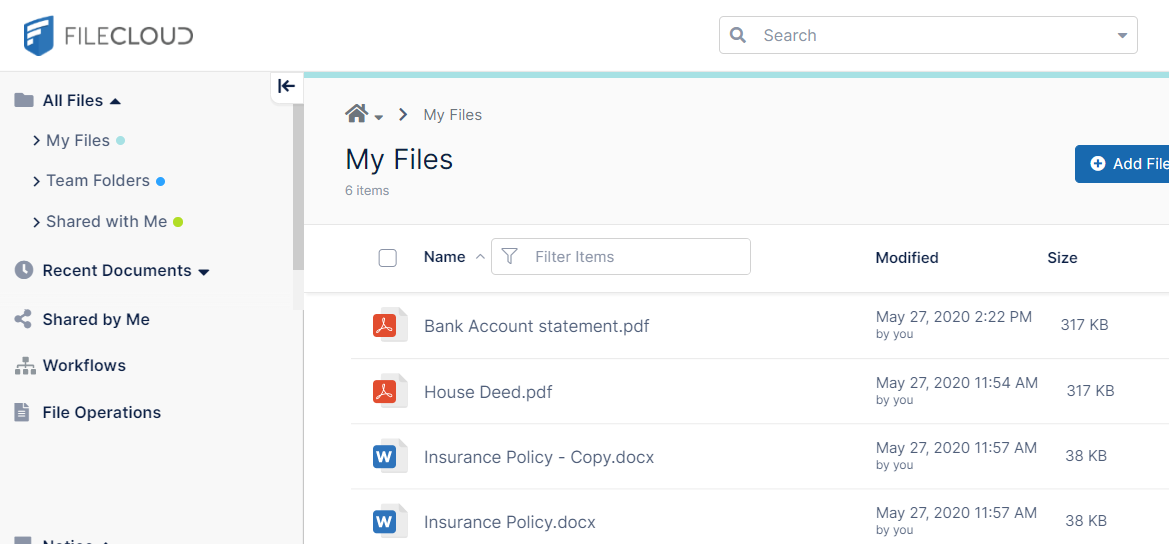This screenshot has width=1169, height=544.
Task: Click the Word icon for Insurance Policy.docx
Action: [385, 522]
